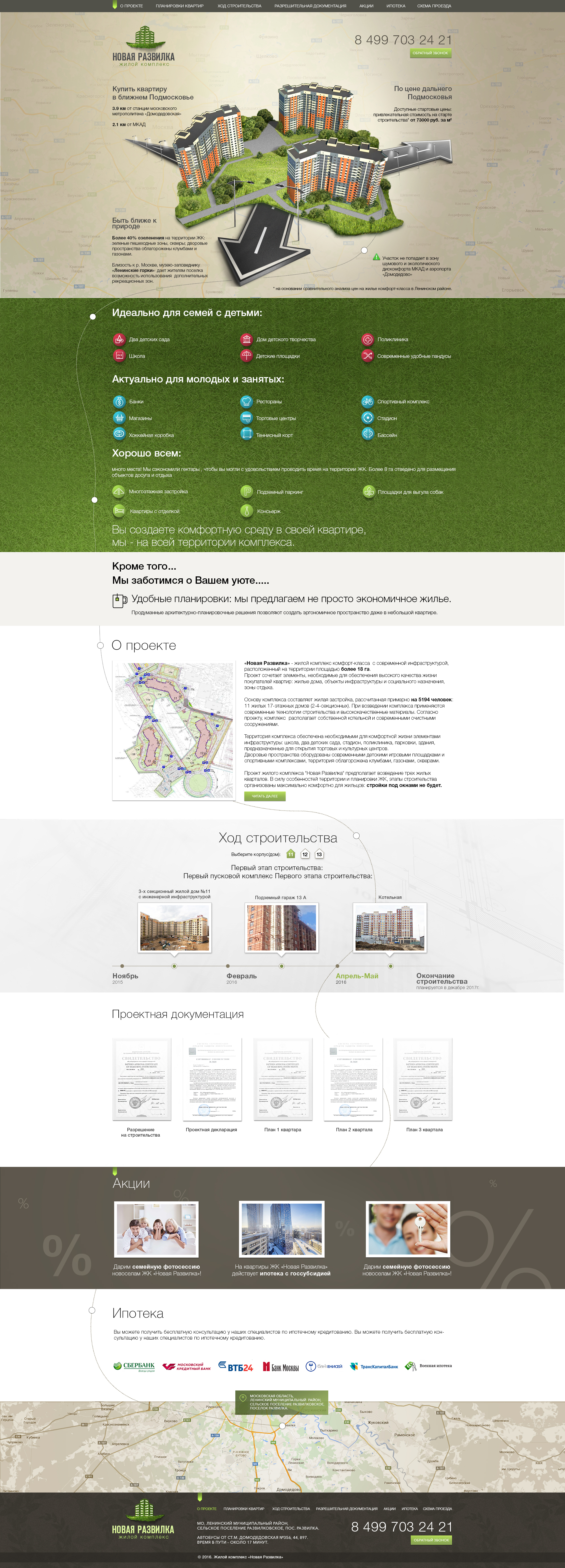Click the Новая Развилка logo in header
The image size is (565, 1568).
pyautogui.click(x=144, y=46)
